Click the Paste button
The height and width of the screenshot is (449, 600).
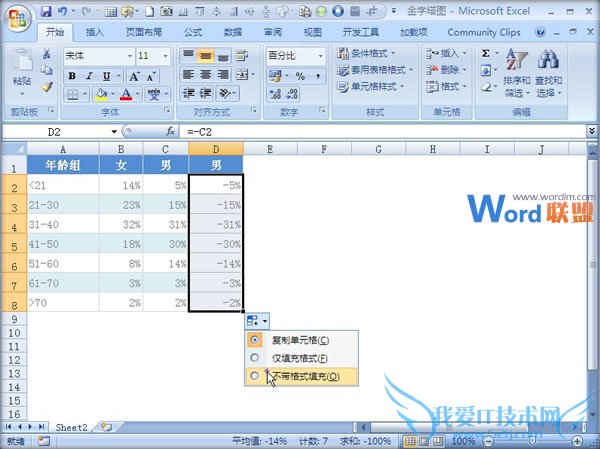point(22,72)
